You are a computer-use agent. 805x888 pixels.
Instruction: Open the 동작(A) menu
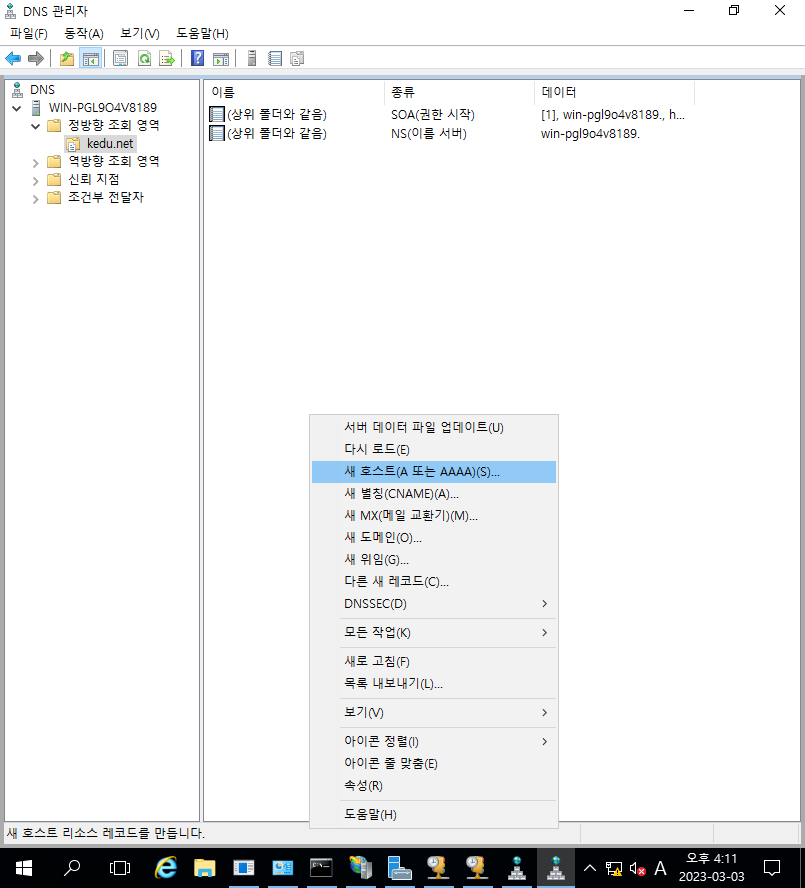point(84,33)
